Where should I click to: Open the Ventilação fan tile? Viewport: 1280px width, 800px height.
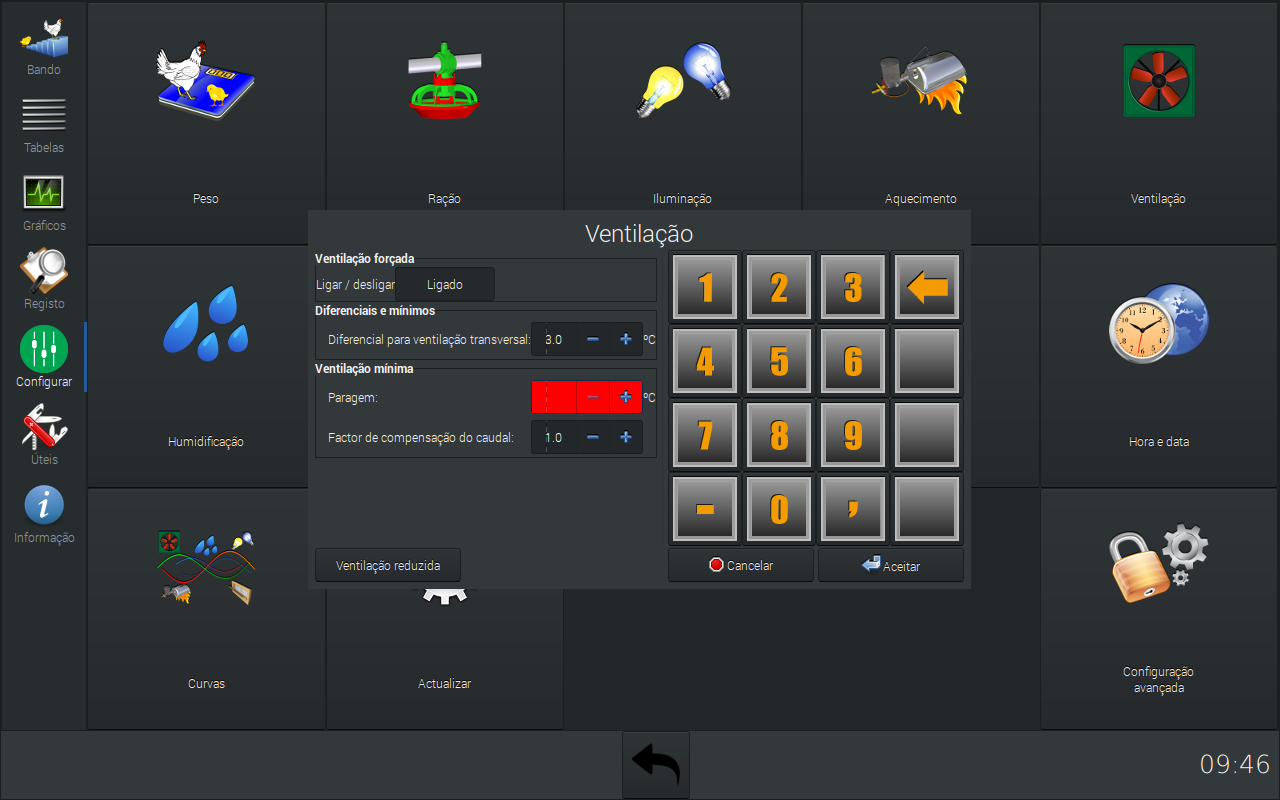tap(1158, 122)
